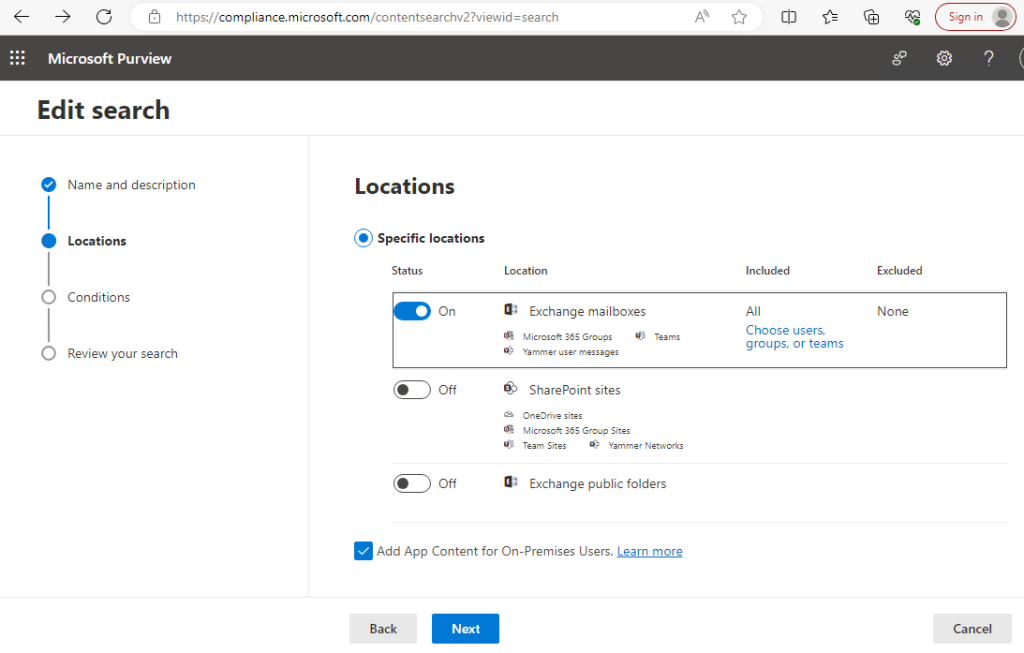Cancel the search edit
This screenshot has width=1024, height=653.
(x=972, y=629)
